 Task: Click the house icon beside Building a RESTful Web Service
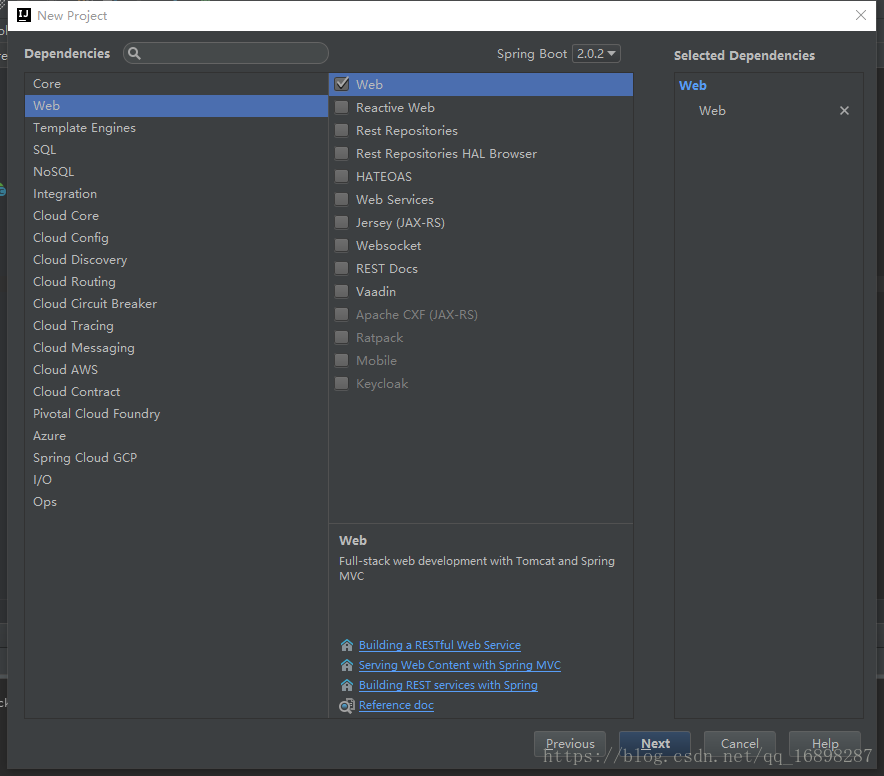point(347,645)
